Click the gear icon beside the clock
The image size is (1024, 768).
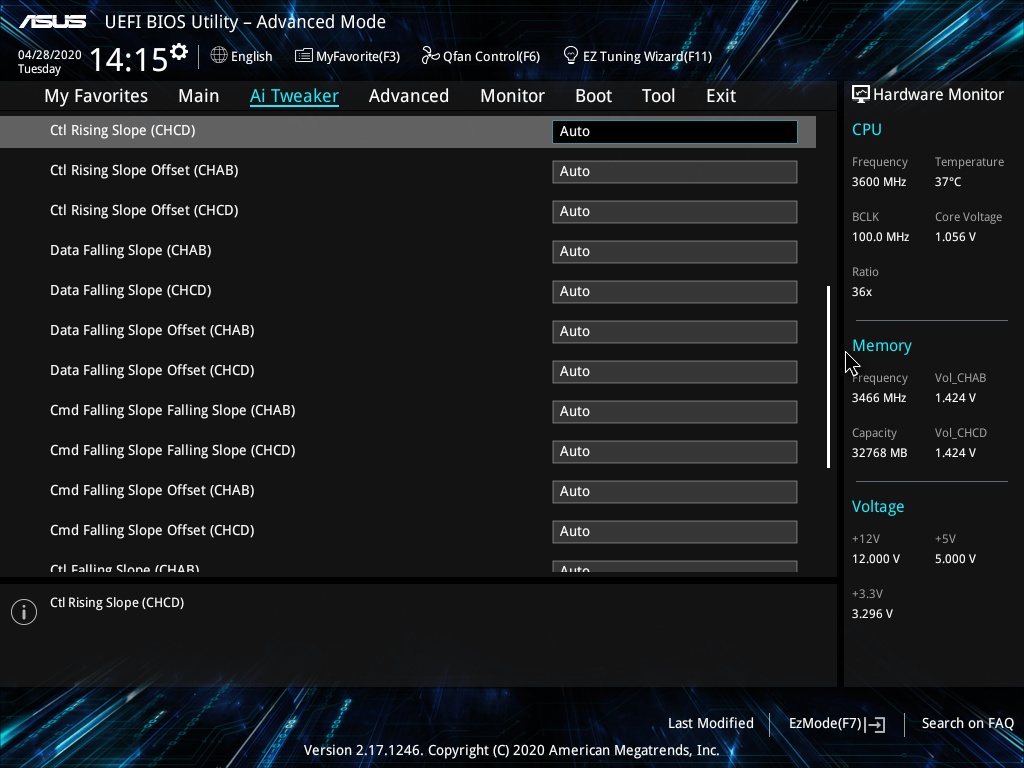[179, 51]
